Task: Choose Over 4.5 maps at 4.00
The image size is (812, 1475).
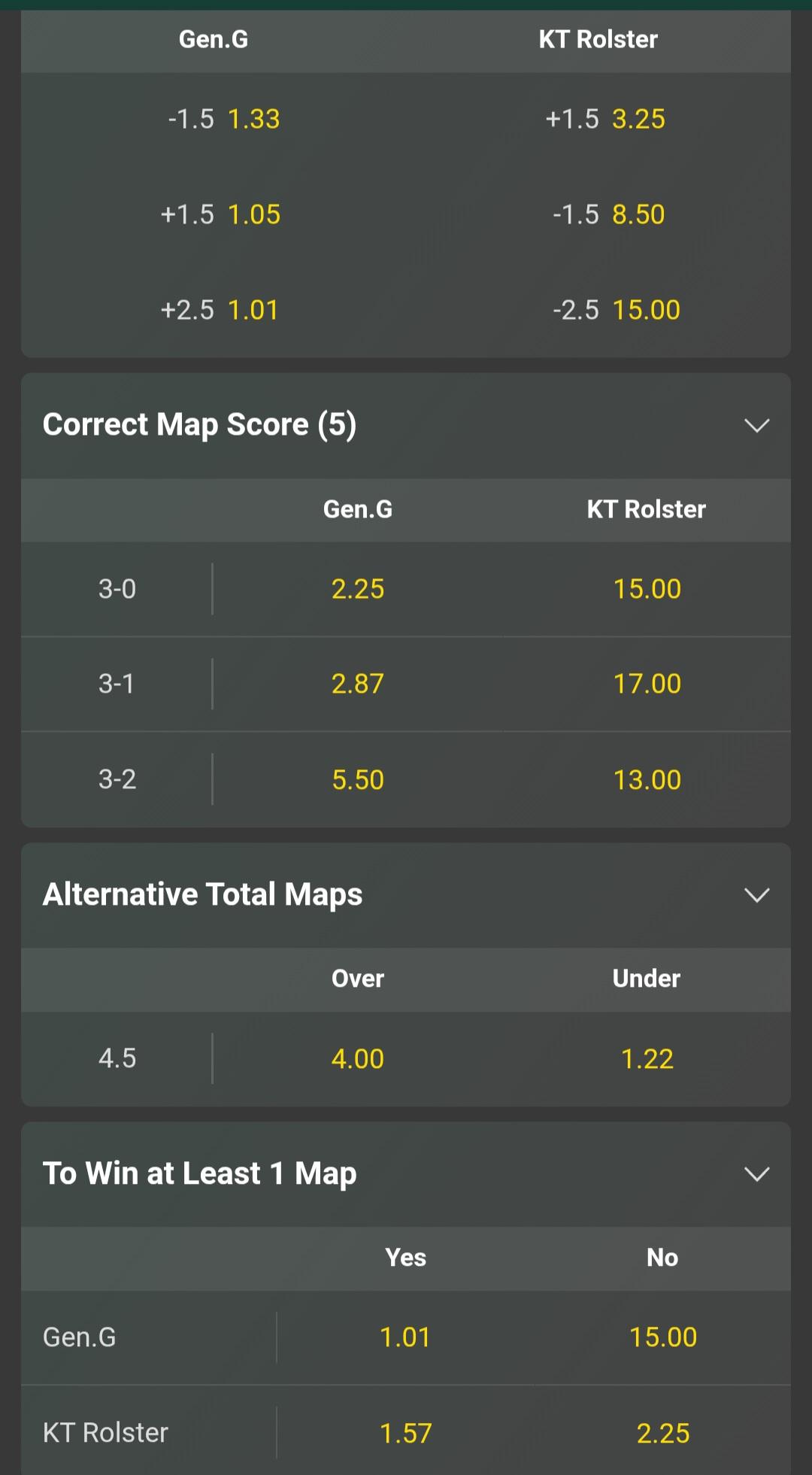Action: pyautogui.click(x=358, y=1059)
